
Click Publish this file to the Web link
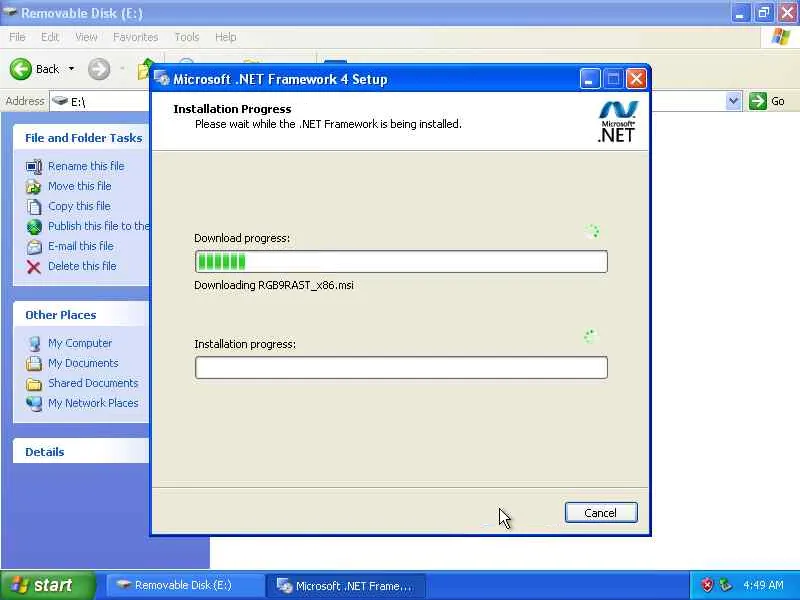98,226
